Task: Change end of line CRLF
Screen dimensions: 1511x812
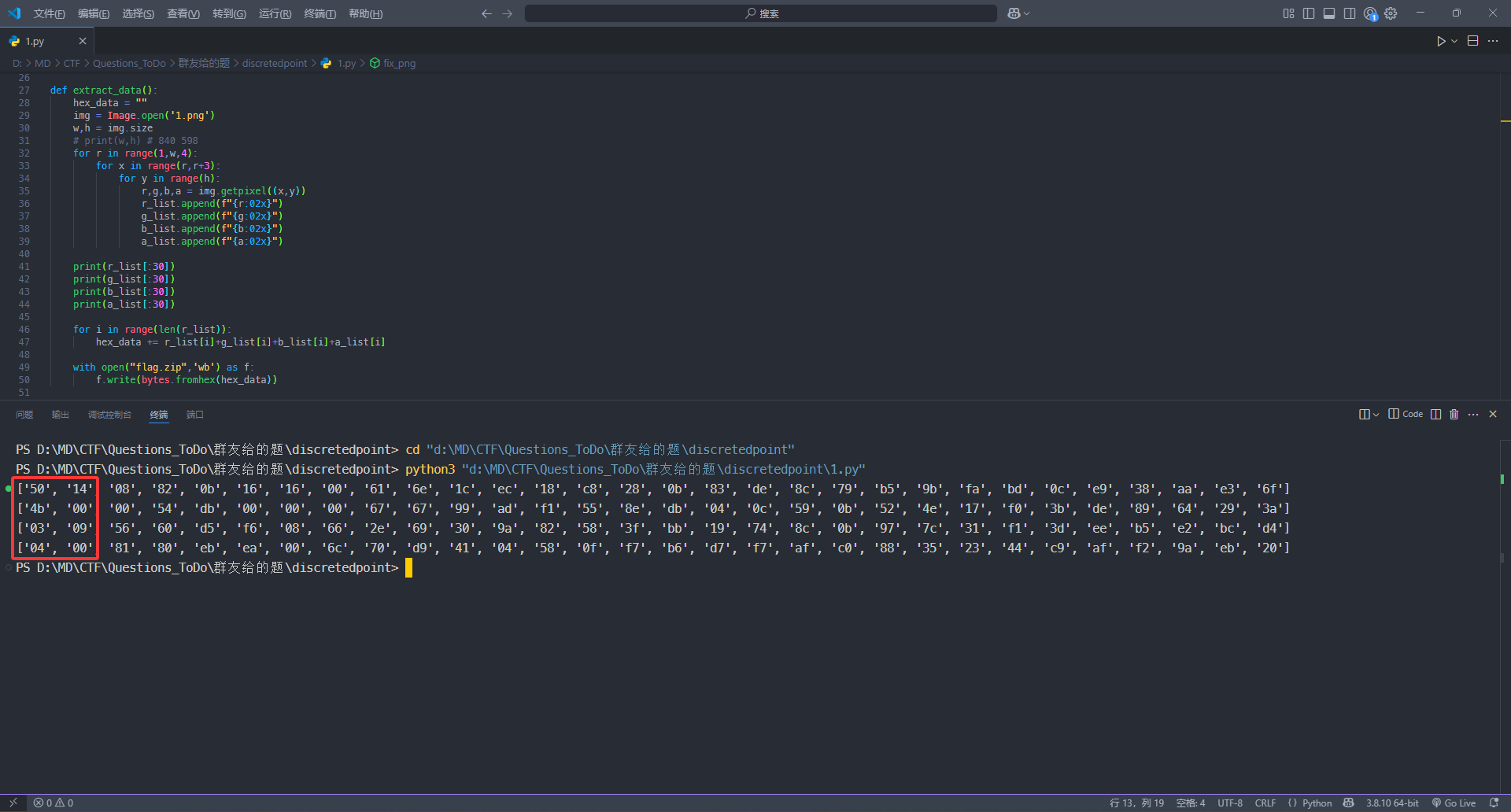Action: click(x=1265, y=803)
